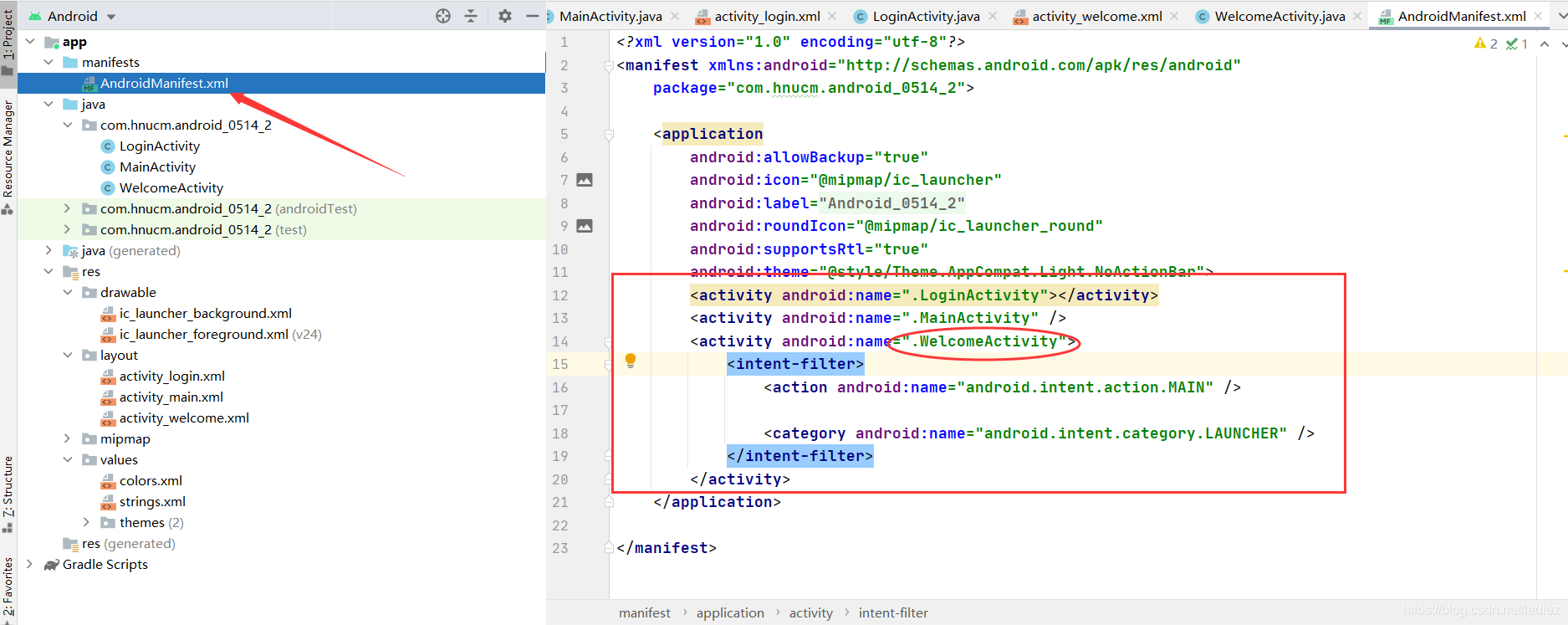Go to previous highlighted error arrow
This screenshot has height=625, width=1568.
point(1544,44)
